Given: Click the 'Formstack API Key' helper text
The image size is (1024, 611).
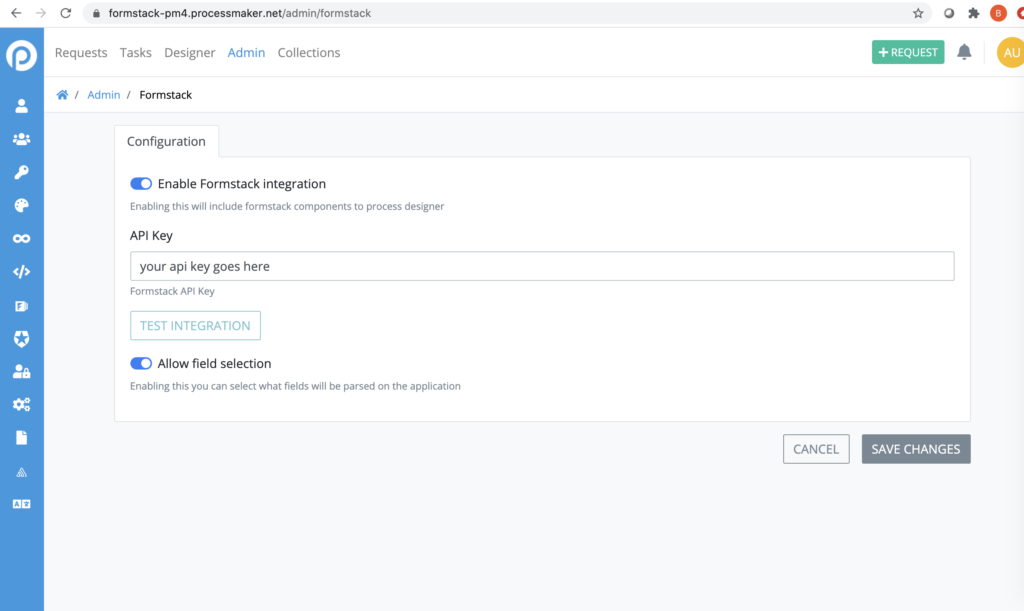Looking at the screenshot, I should pyautogui.click(x=172, y=291).
